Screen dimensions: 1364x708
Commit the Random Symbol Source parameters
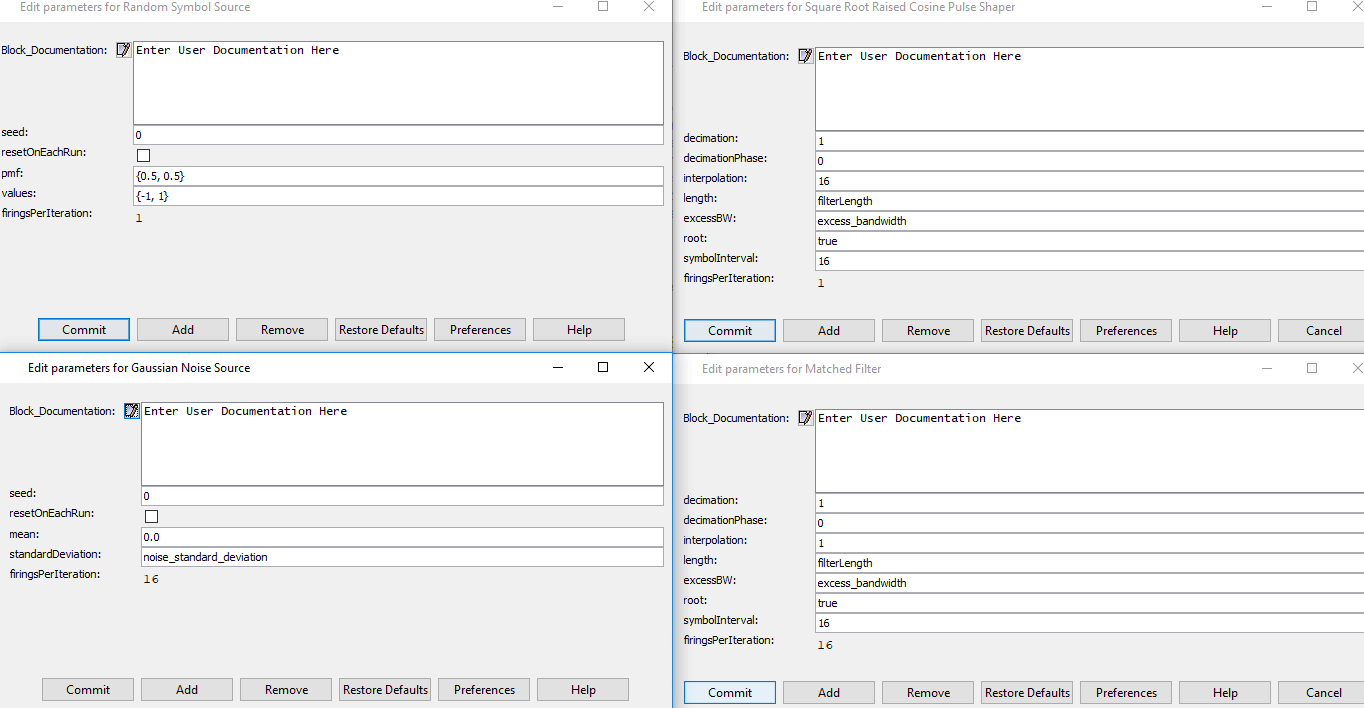tap(84, 330)
